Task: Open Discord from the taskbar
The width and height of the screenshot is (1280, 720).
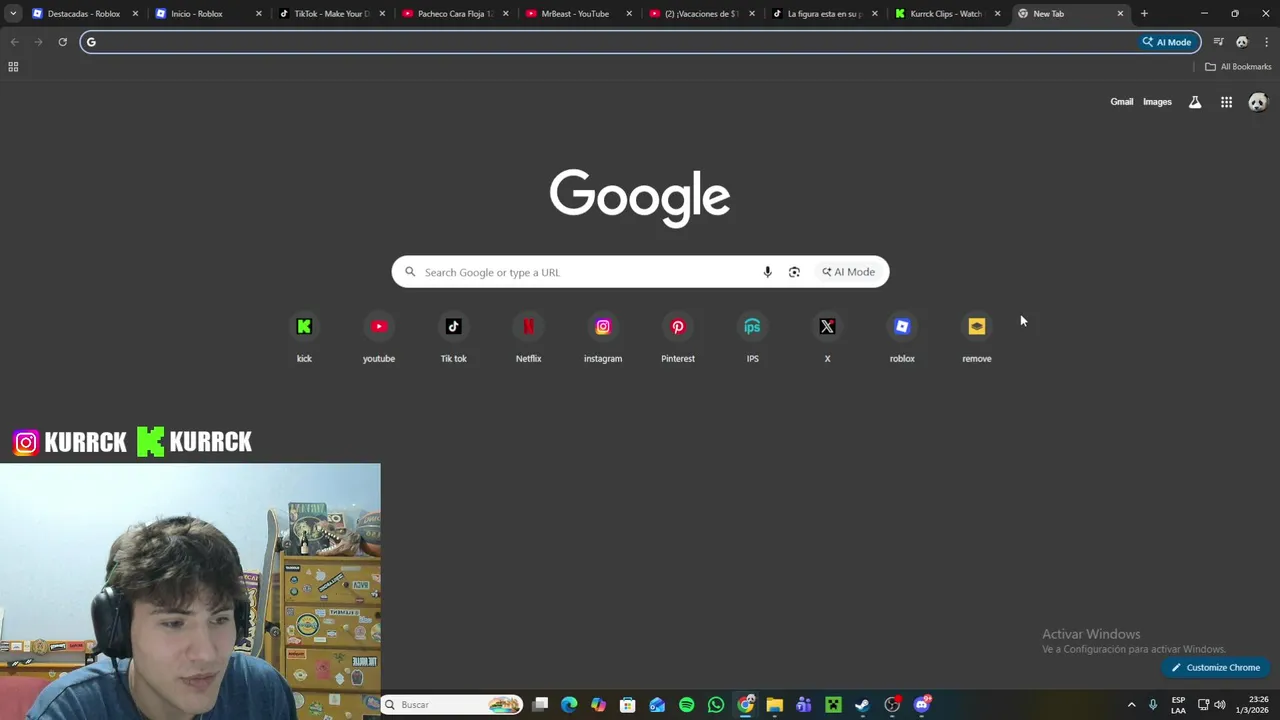Action: [x=921, y=705]
